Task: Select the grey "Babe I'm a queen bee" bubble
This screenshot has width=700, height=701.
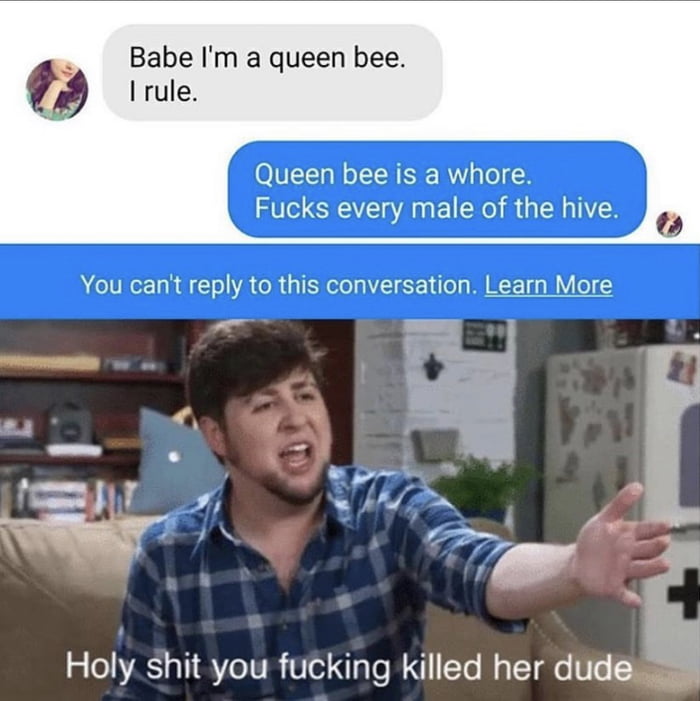Action: pyautogui.click(x=273, y=73)
